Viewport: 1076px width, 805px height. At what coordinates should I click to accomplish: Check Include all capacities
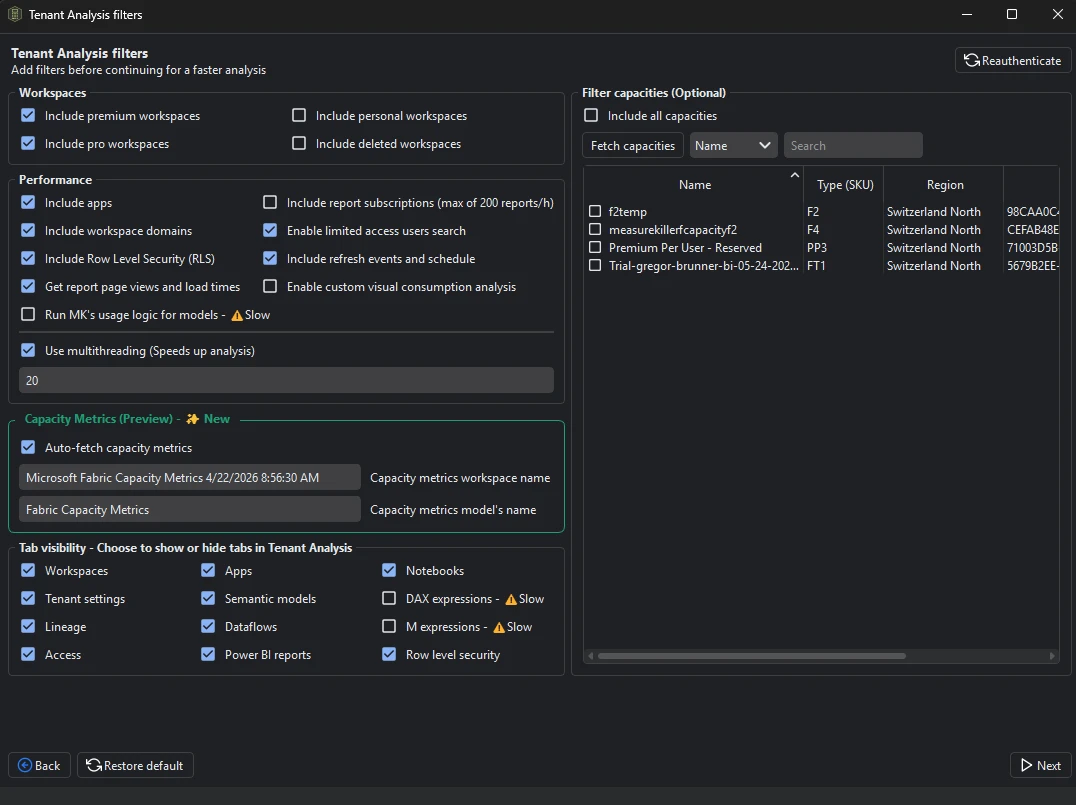[x=591, y=115]
